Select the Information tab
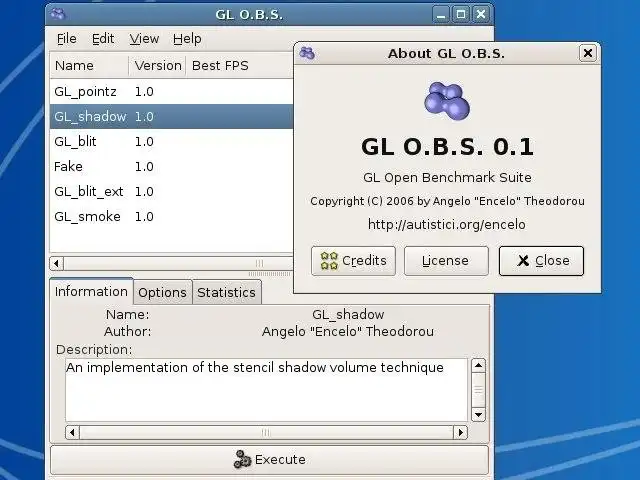This screenshot has width=640, height=480. (91, 291)
